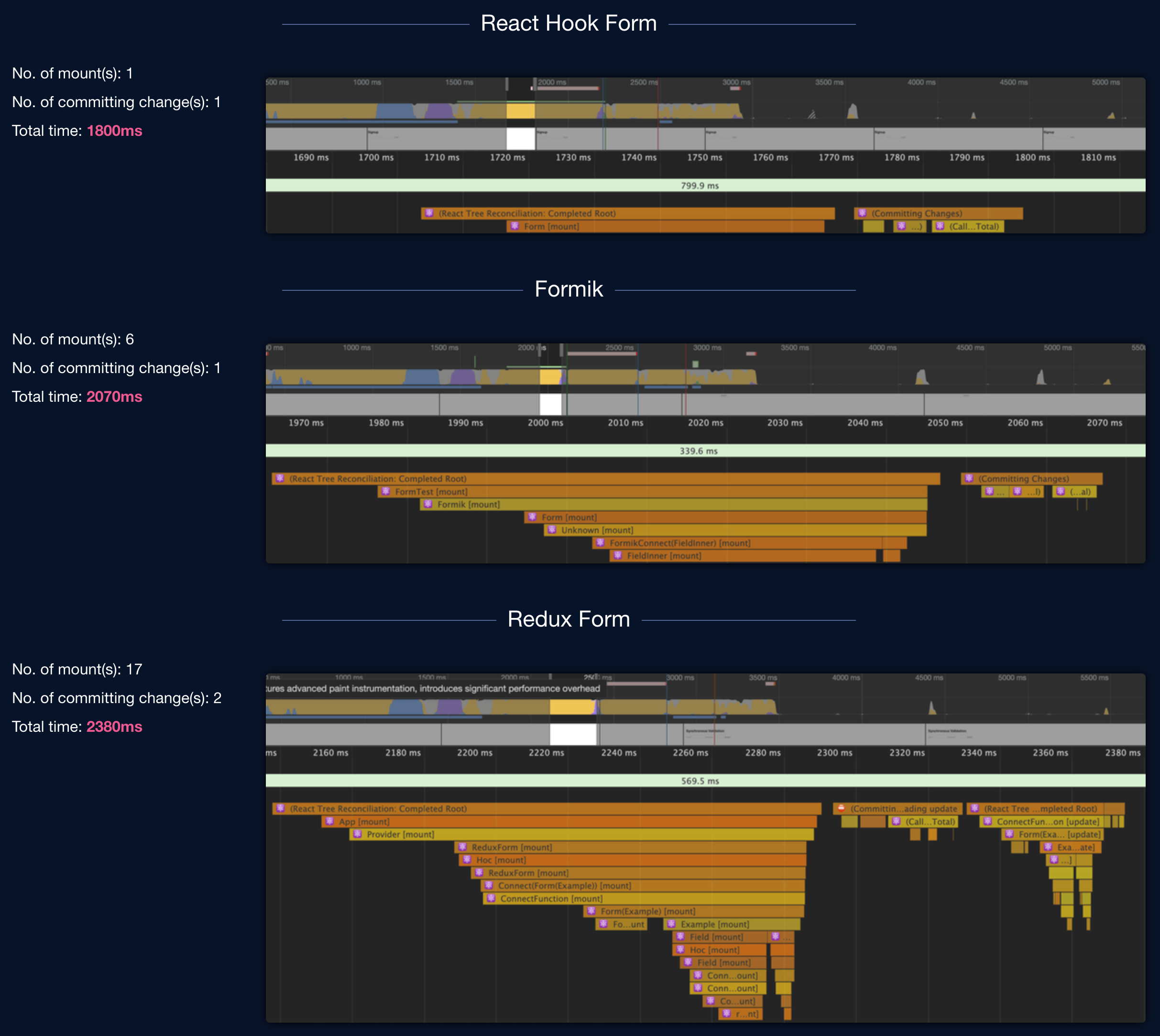Click the 339.6 ms duration bar
This screenshot has height=1036, width=1160.
point(705,451)
